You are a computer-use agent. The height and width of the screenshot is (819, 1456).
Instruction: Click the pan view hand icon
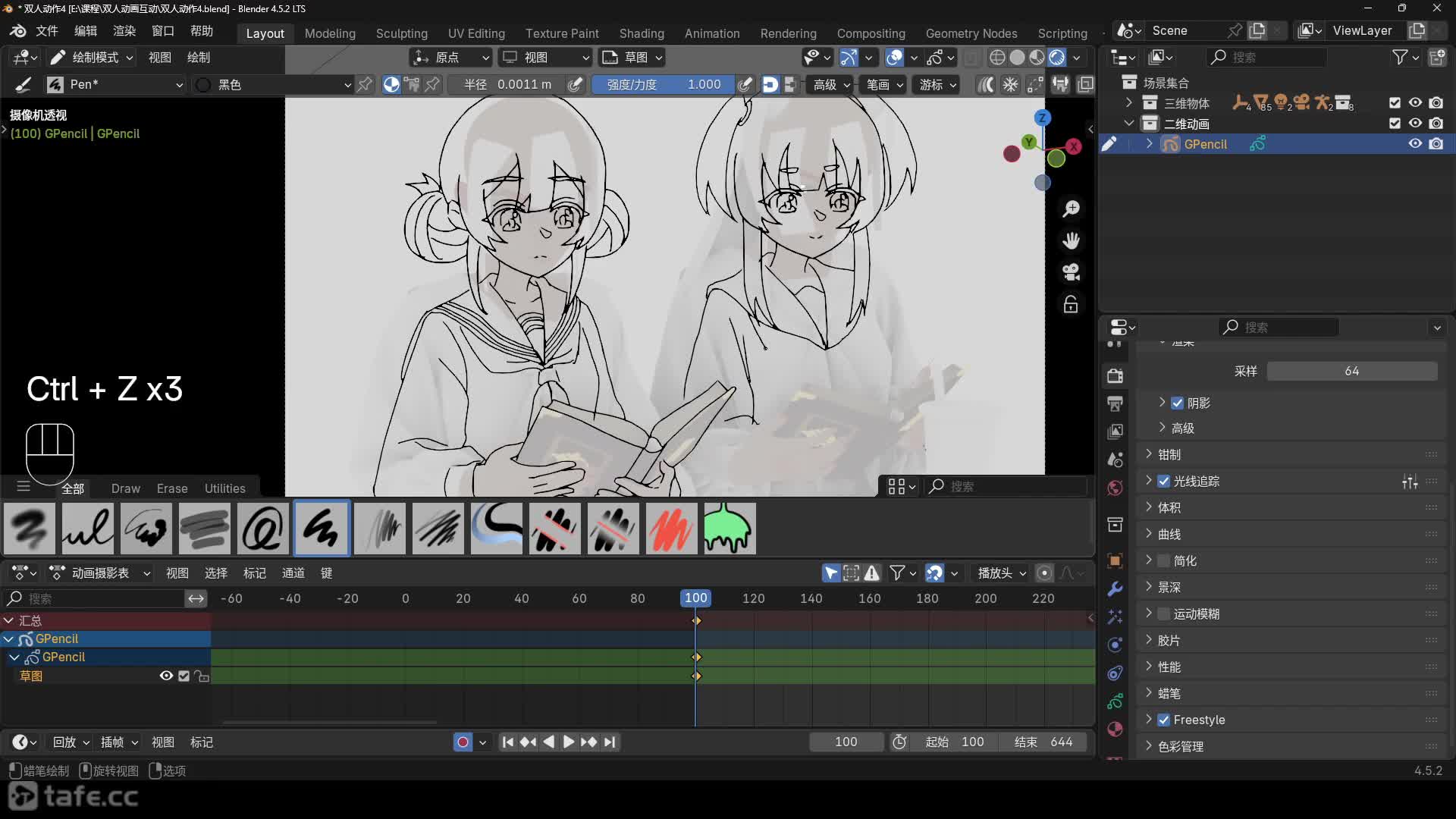(1071, 240)
